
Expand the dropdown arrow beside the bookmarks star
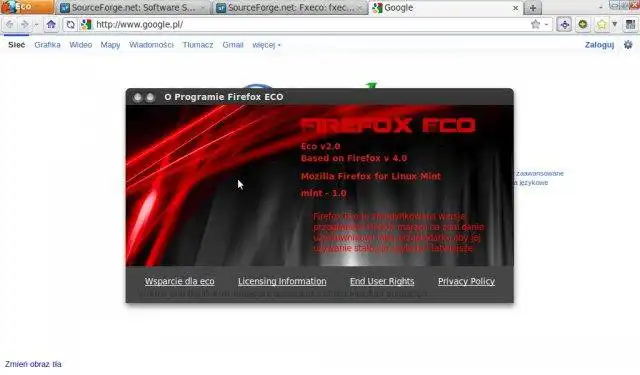point(615,24)
